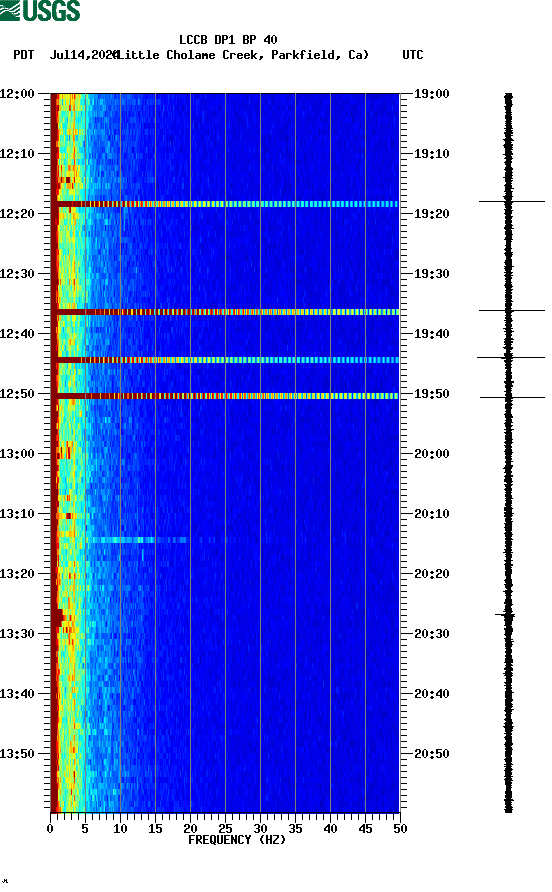The width and height of the screenshot is (552, 892).
Task: Click the '45' frequency axis tick label
Action: tap(365, 829)
